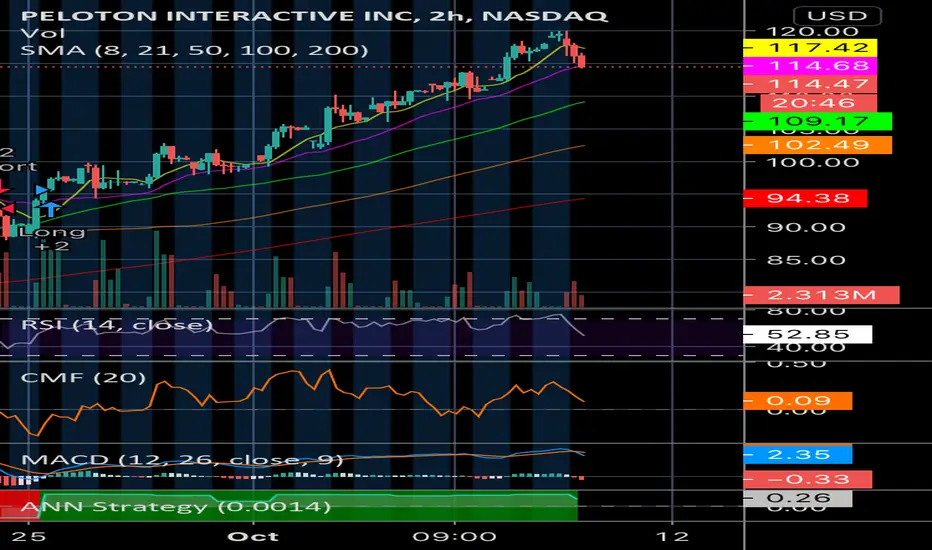This screenshot has height=550, width=932.
Task: Open the RSI (14, close) indicator legend
Action: [116, 325]
